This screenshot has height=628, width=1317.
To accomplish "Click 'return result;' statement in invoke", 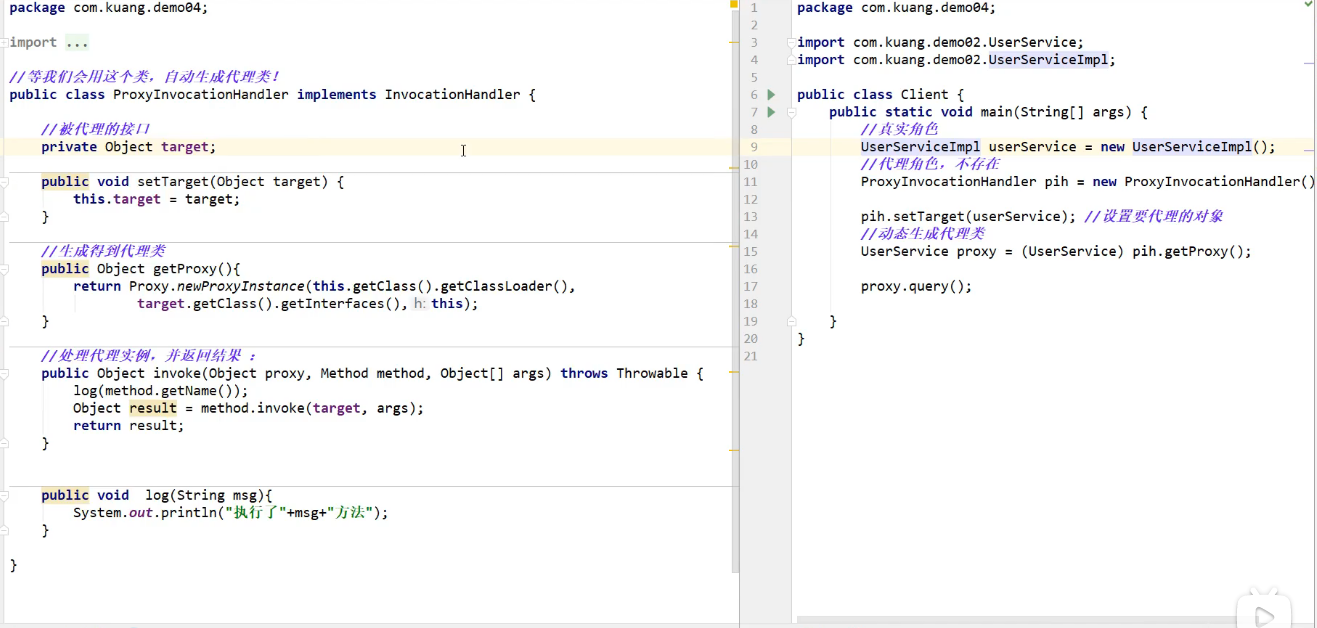I will [x=129, y=426].
